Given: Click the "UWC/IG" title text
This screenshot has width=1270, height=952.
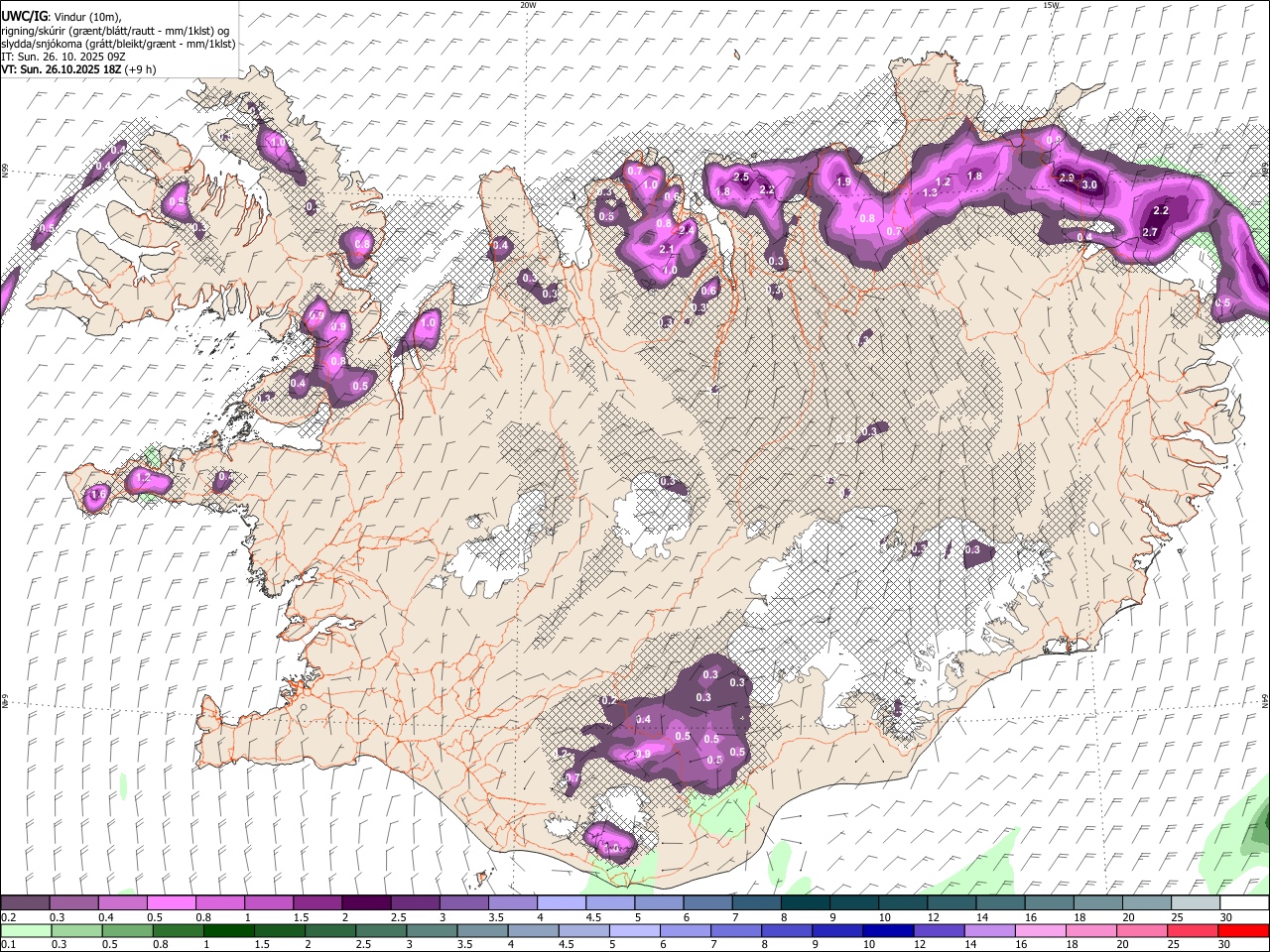Looking at the screenshot, I should (x=24, y=16).
